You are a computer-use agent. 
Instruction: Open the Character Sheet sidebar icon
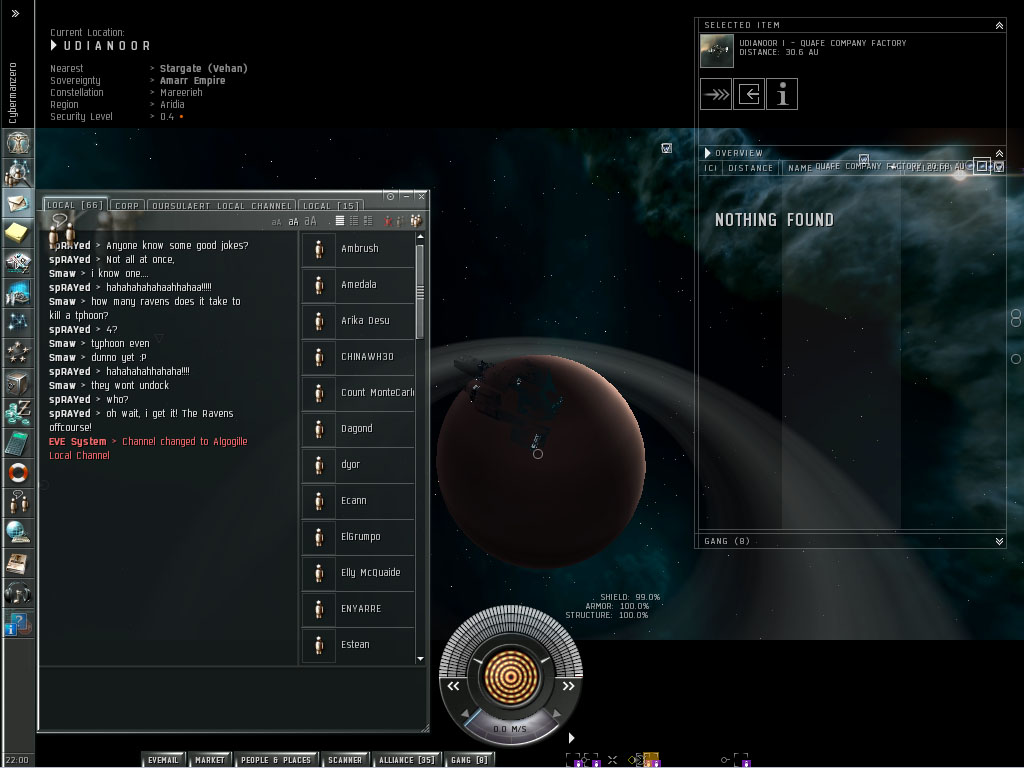(x=18, y=143)
